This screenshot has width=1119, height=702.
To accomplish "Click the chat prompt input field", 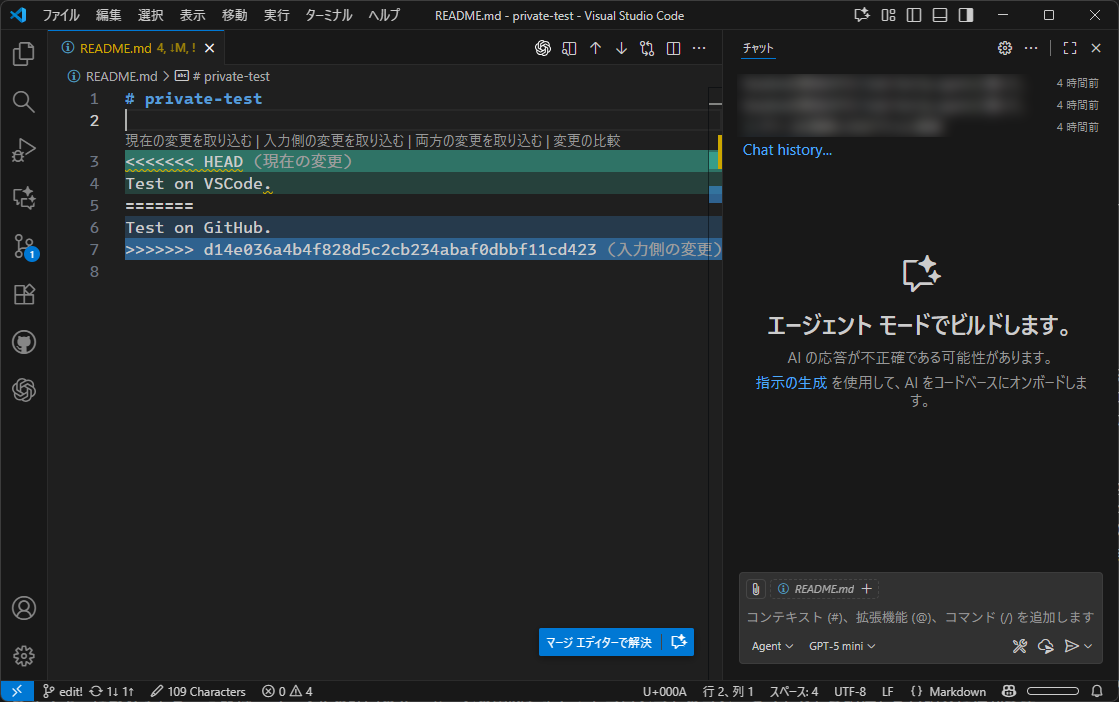I will [x=920, y=617].
